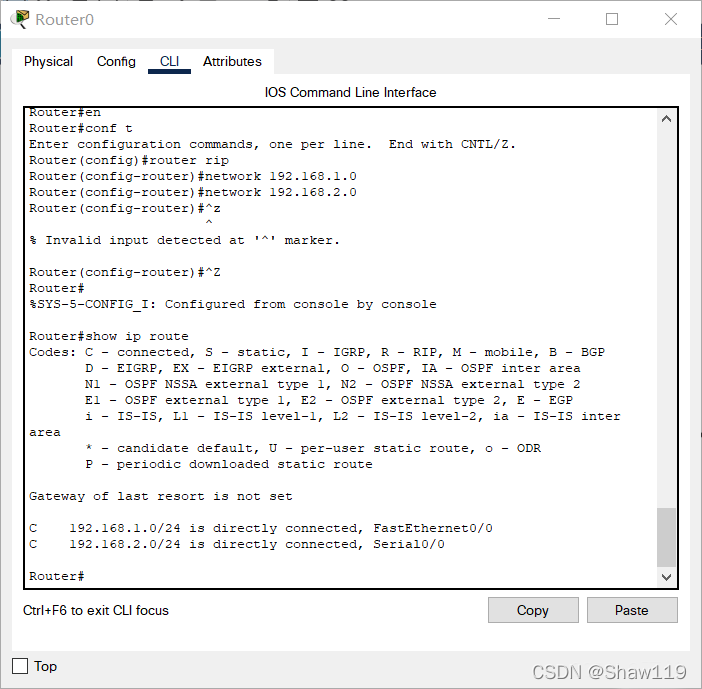702x689 pixels.
Task: Click the 'N1 - OSPF NSSA external type 1' line
Action: point(333,384)
